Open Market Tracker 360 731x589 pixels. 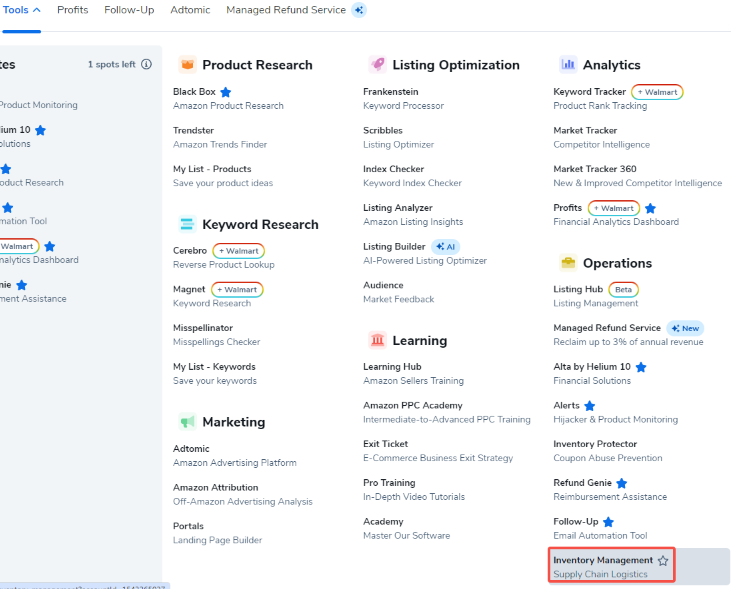637,176
